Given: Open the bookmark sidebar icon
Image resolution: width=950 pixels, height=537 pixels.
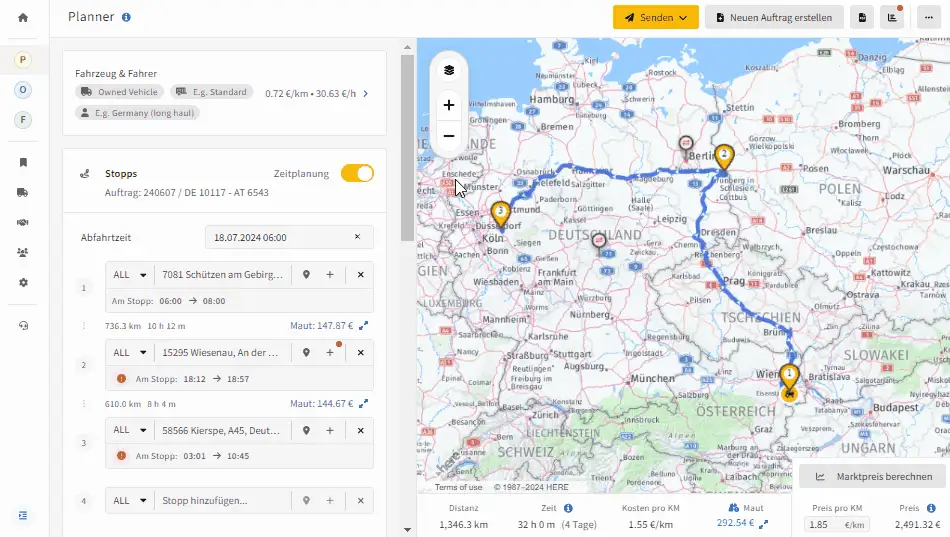Looking at the screenshot, I should 23,162.
